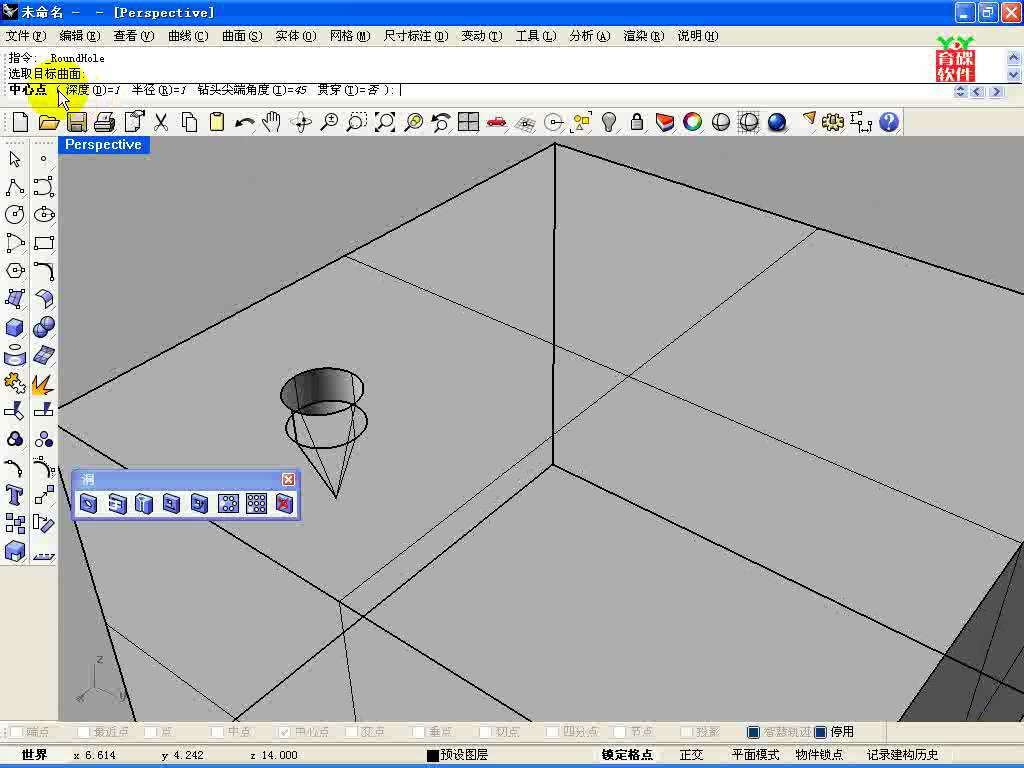Screen dimensions: 1024x768
Task: Toggle 记录建构历史 in status bar
Action: point(903,755)
